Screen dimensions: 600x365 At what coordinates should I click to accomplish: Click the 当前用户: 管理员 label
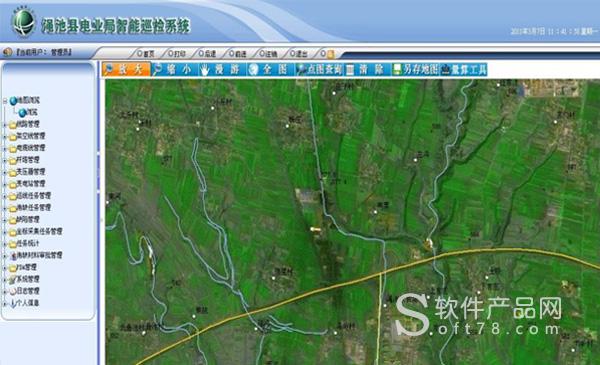(x=43, y=52)
